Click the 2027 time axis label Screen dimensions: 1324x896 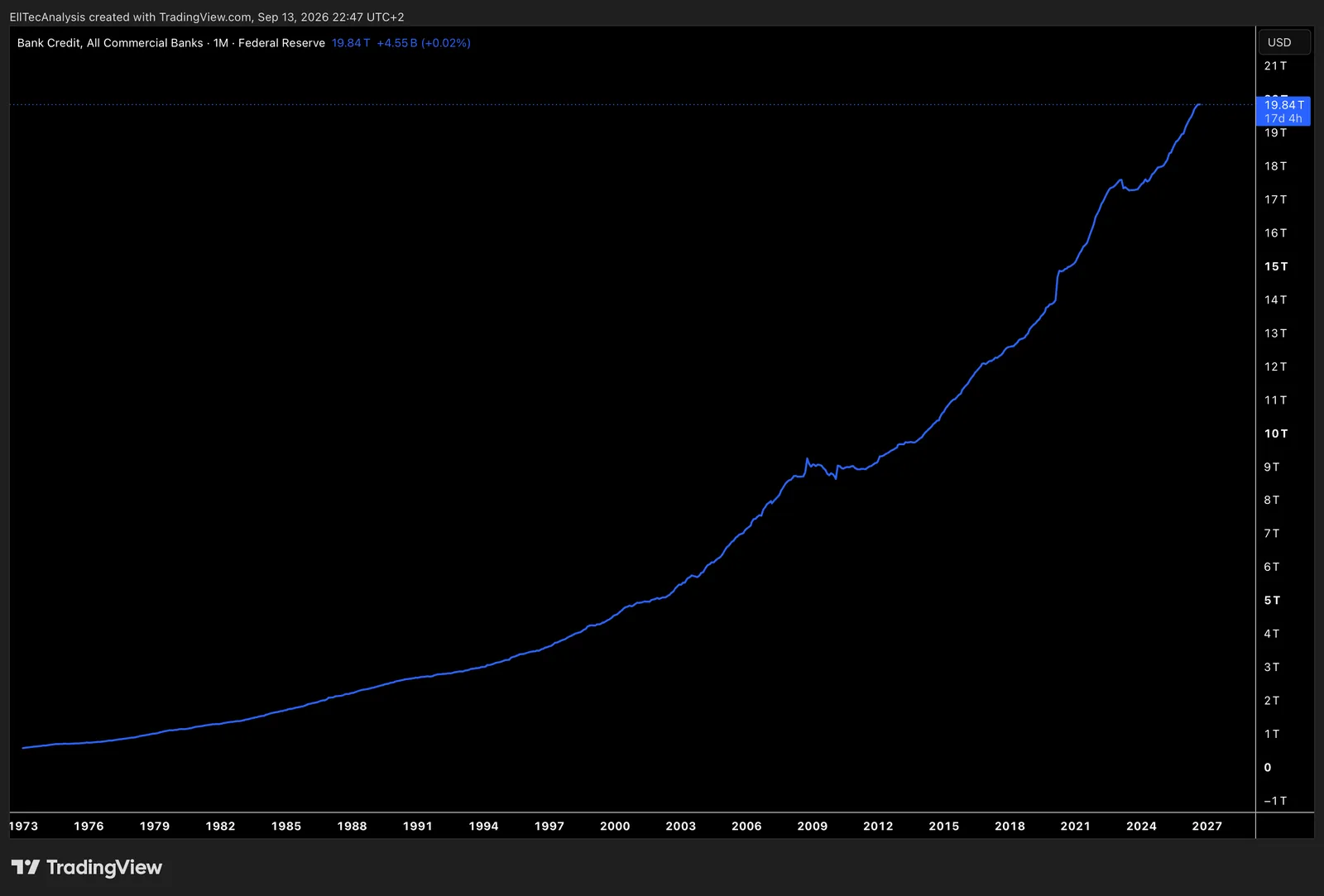click(1207, 826)
